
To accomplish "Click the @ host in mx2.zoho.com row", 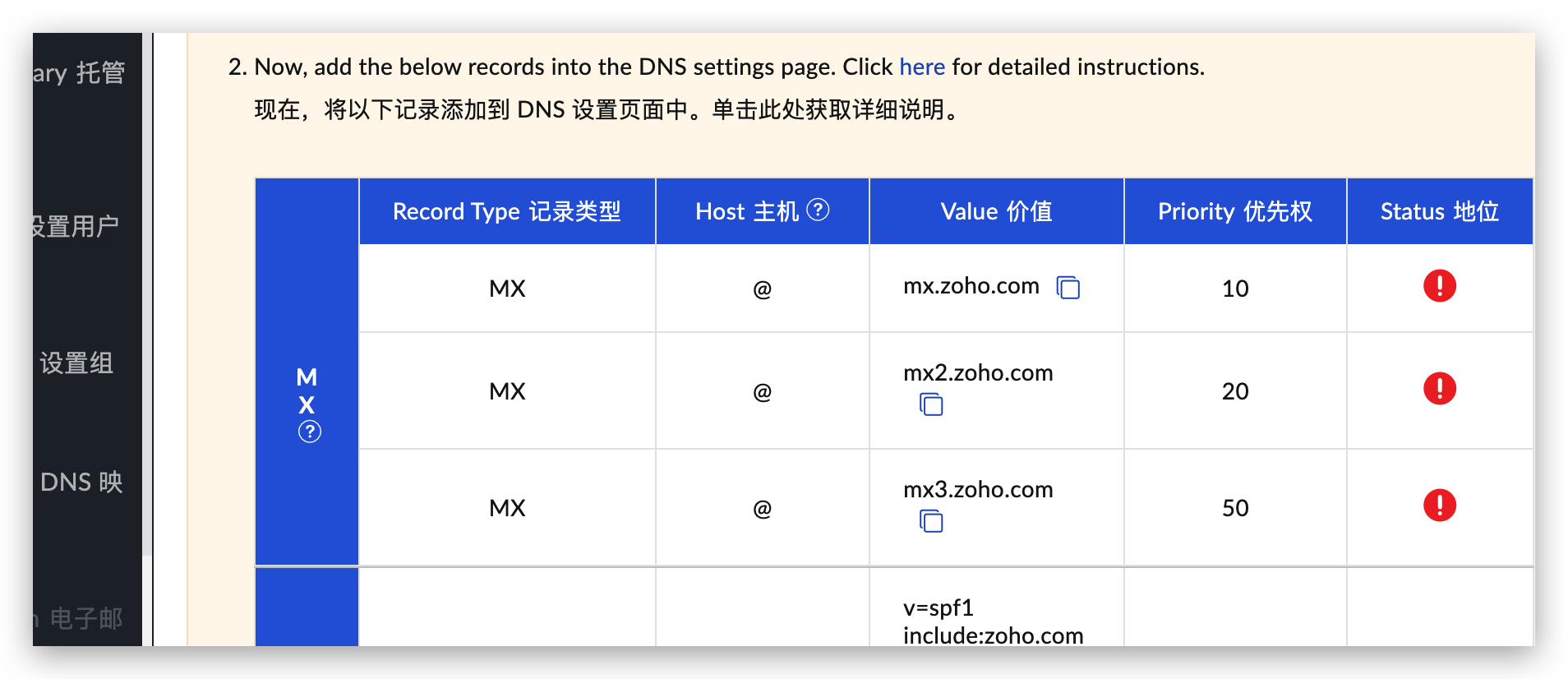I will (x=763, y=392).
